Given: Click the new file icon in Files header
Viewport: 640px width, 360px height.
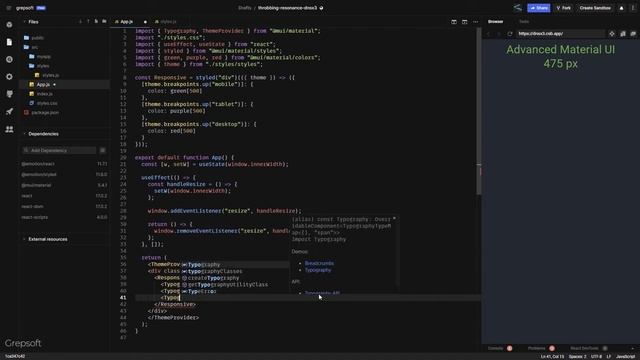Looking at the screenshot, I should tap(96, 22).
